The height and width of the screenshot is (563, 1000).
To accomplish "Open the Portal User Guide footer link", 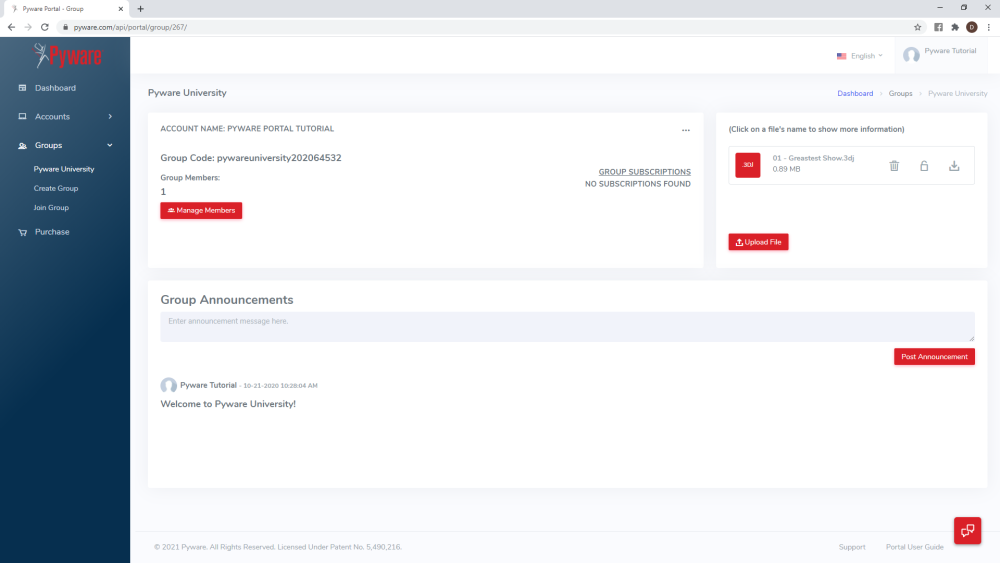I will [x=914, y=547].
